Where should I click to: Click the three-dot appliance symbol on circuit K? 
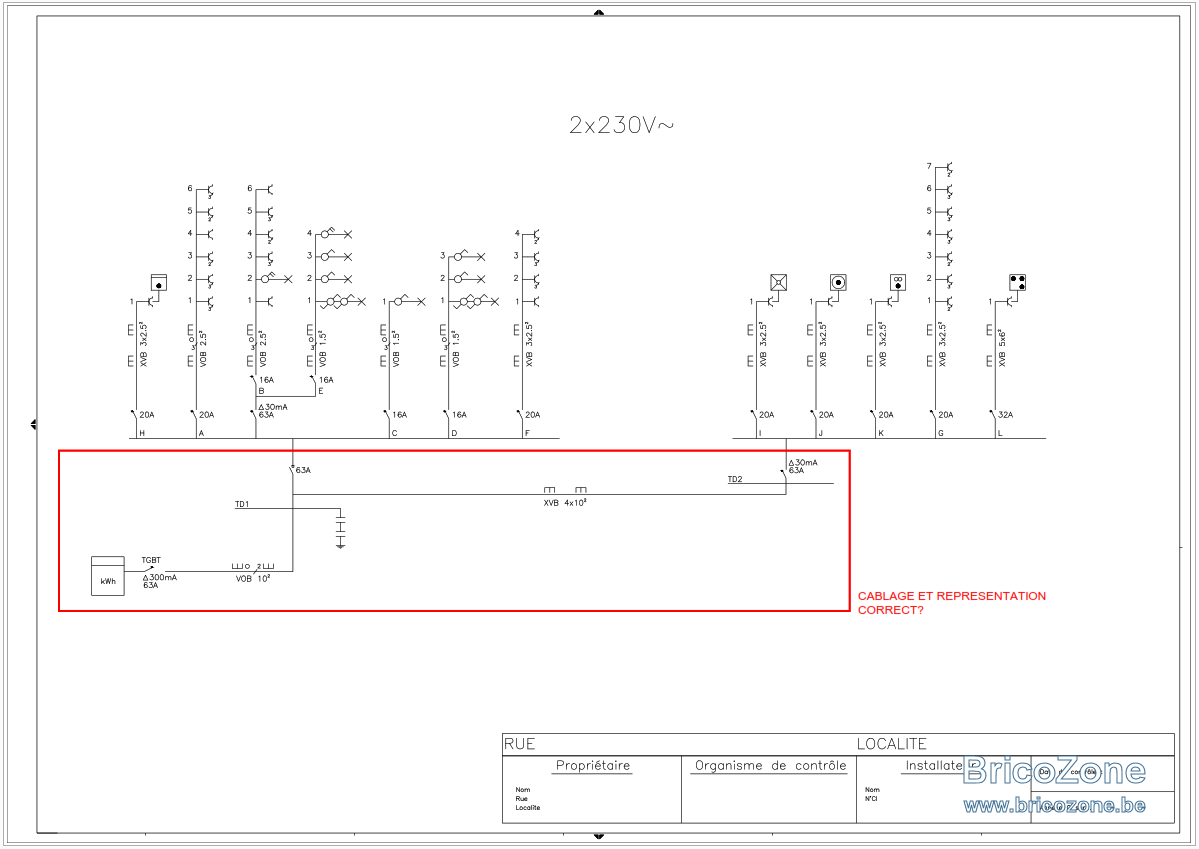point(898,282)
